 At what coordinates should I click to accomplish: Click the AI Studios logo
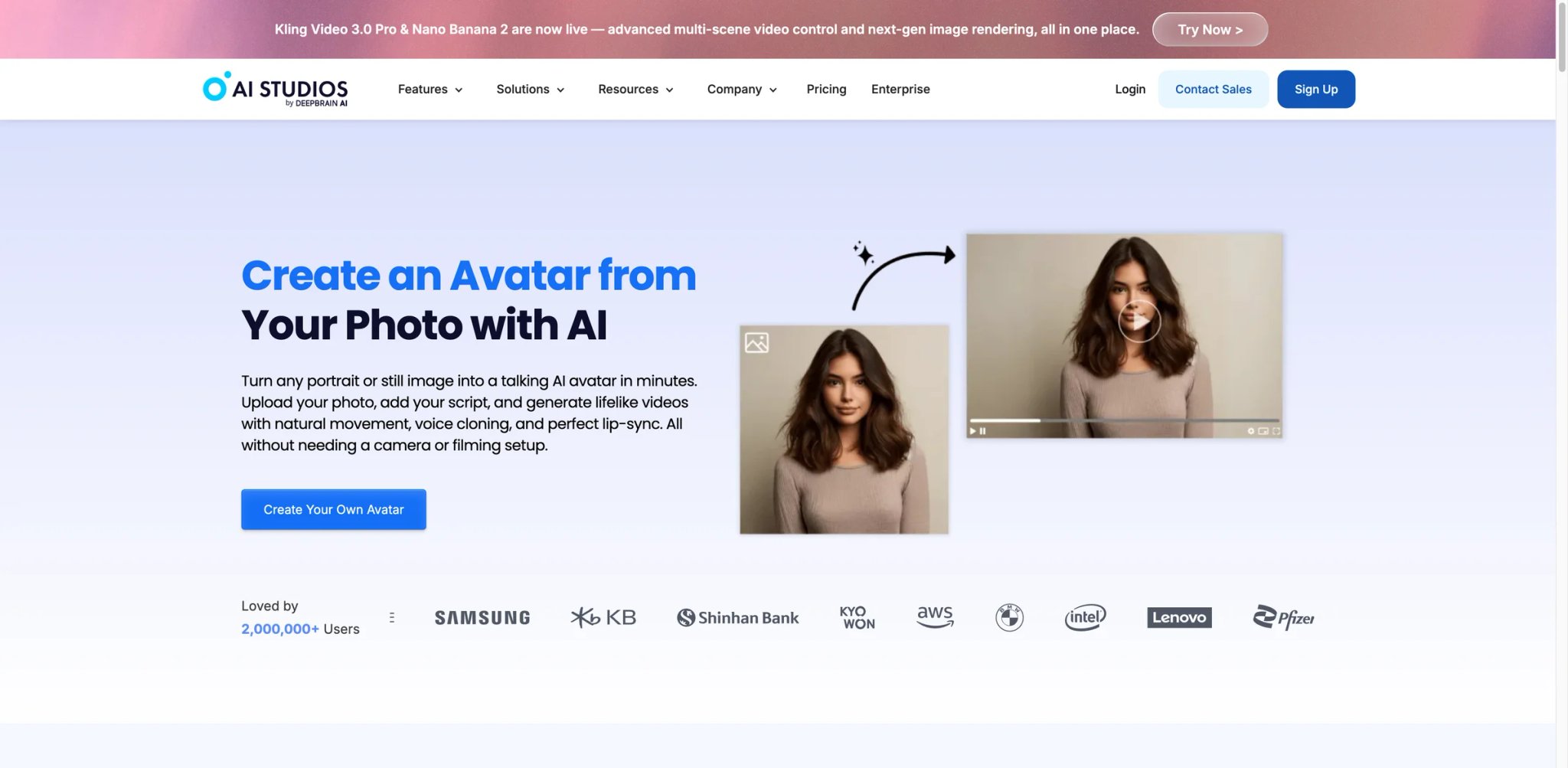275,90
